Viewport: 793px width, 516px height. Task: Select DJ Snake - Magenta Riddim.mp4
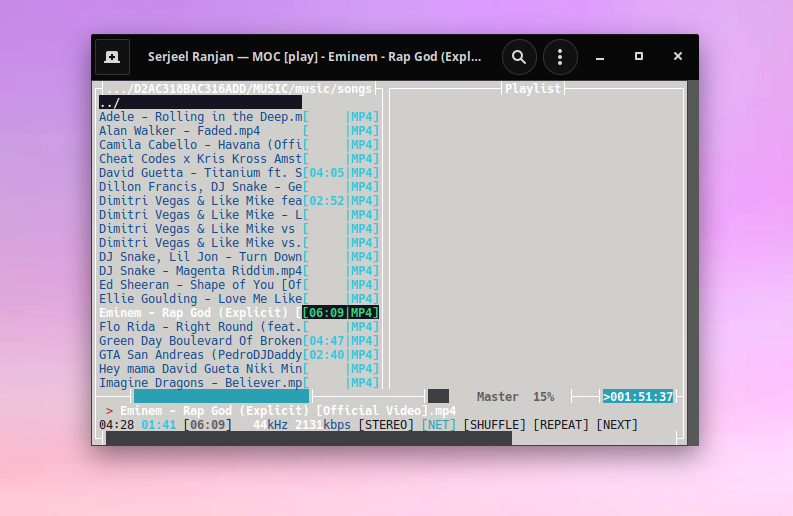pos(239,271)
